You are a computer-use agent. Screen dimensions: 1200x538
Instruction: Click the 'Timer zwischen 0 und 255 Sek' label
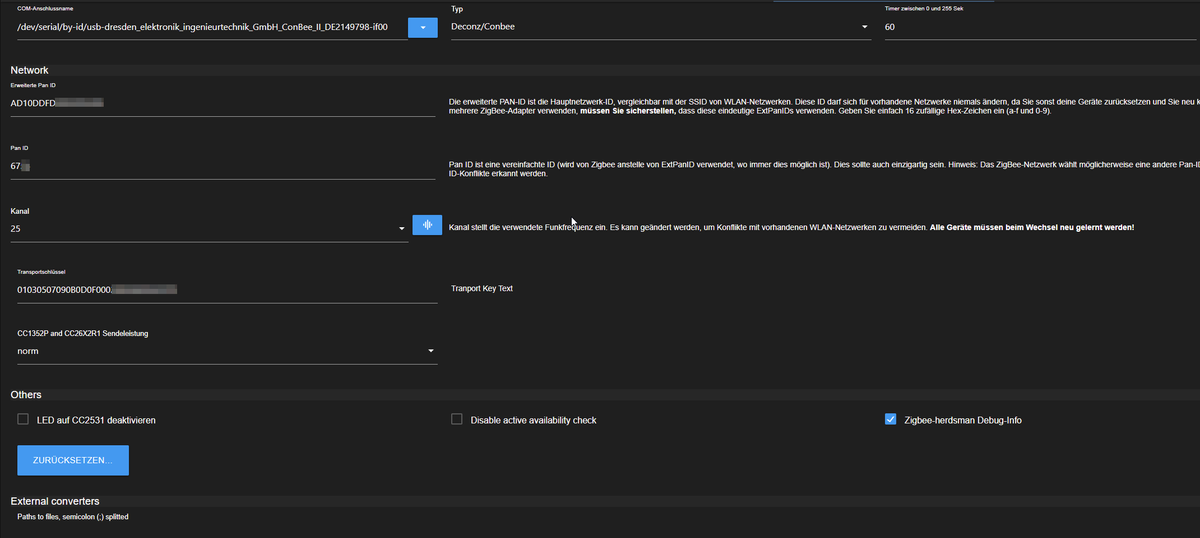pyautogui.click(x=923, y=8)
